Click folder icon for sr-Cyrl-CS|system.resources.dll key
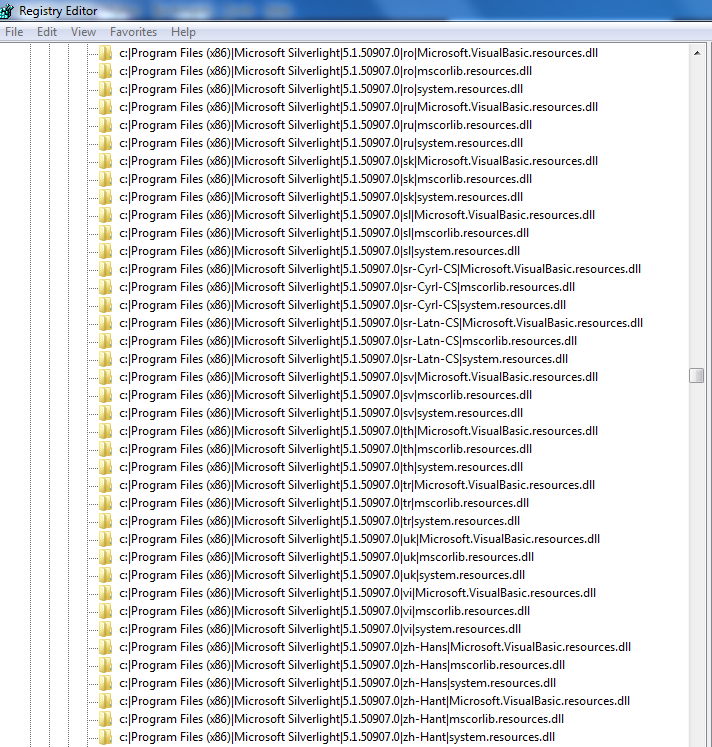712x747 pixels. click(105, 305)
